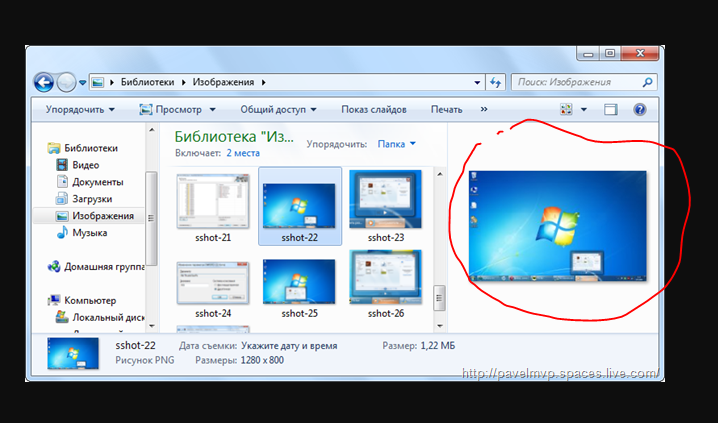Open the address bar history dropdown
Viewport: 718px width, 423px height.
[x=477, y=82]
